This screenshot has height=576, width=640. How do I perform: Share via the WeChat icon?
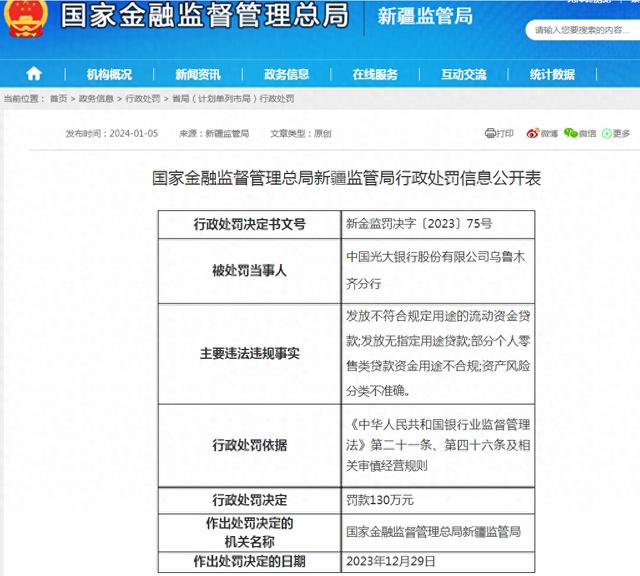(x=571, y=133)
